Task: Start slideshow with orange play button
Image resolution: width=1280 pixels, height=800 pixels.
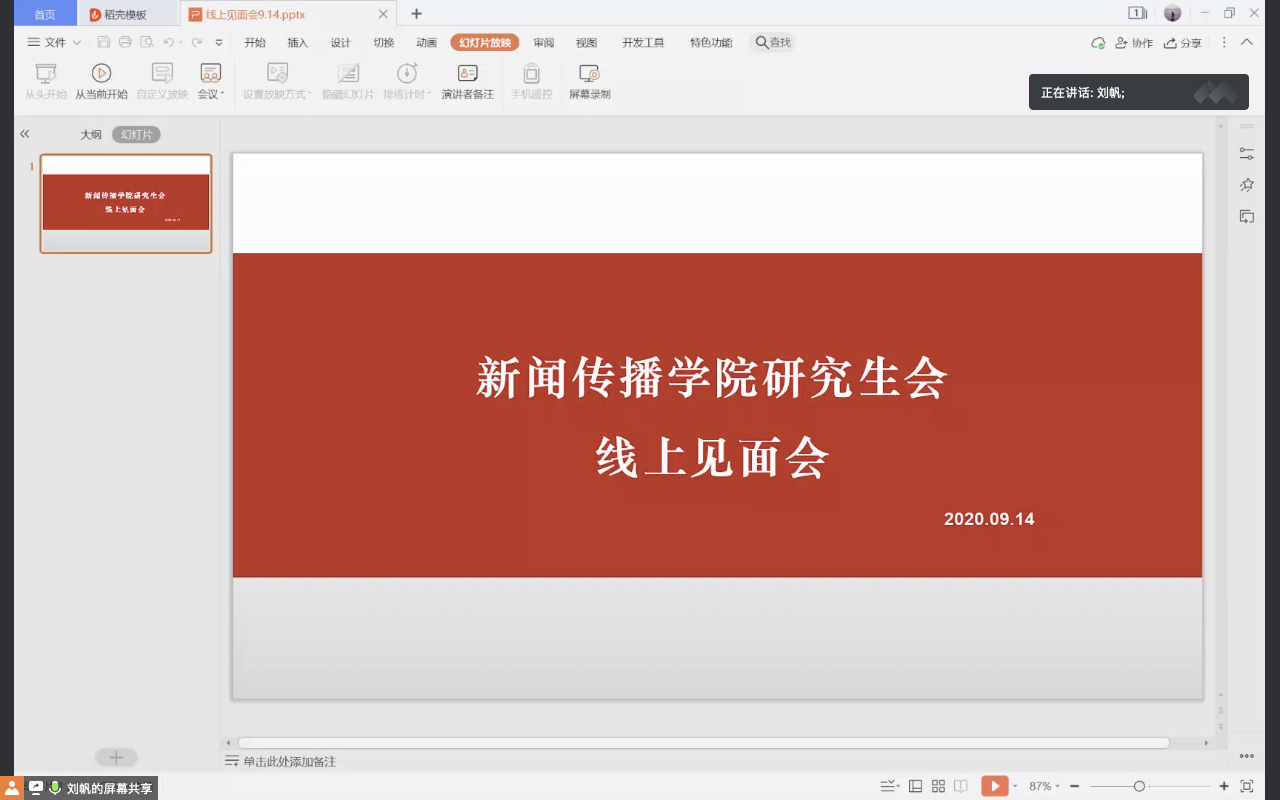Action: pyautogui.click(x=993, y=786)
